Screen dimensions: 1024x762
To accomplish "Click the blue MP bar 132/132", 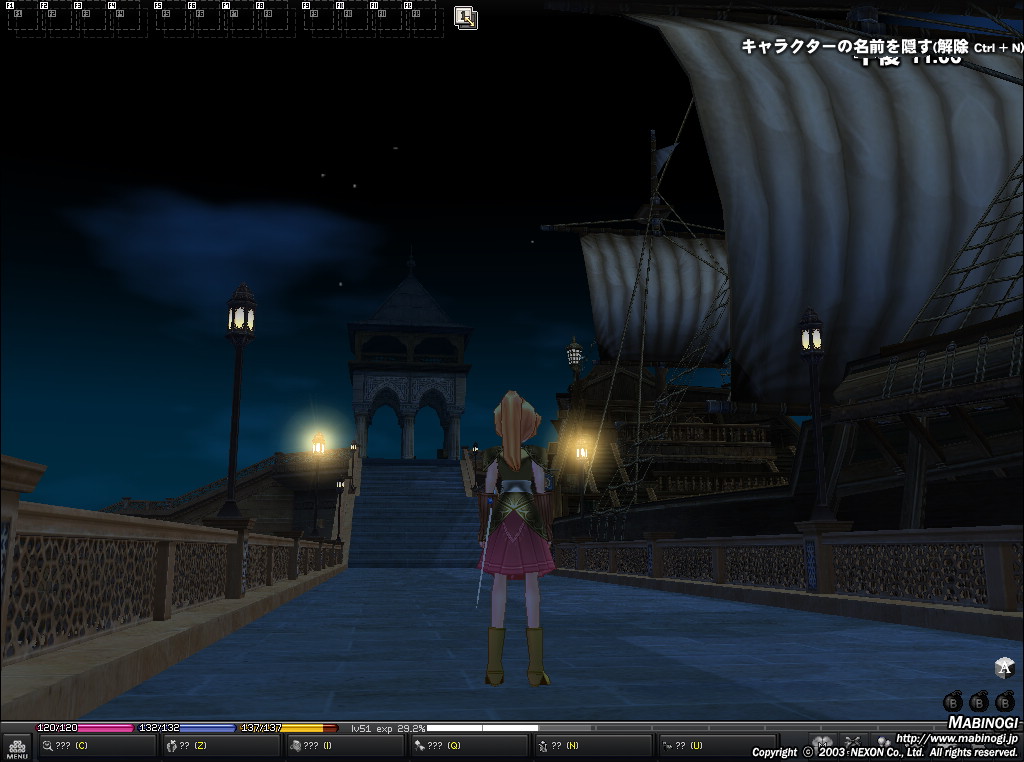I will [187, 727].
